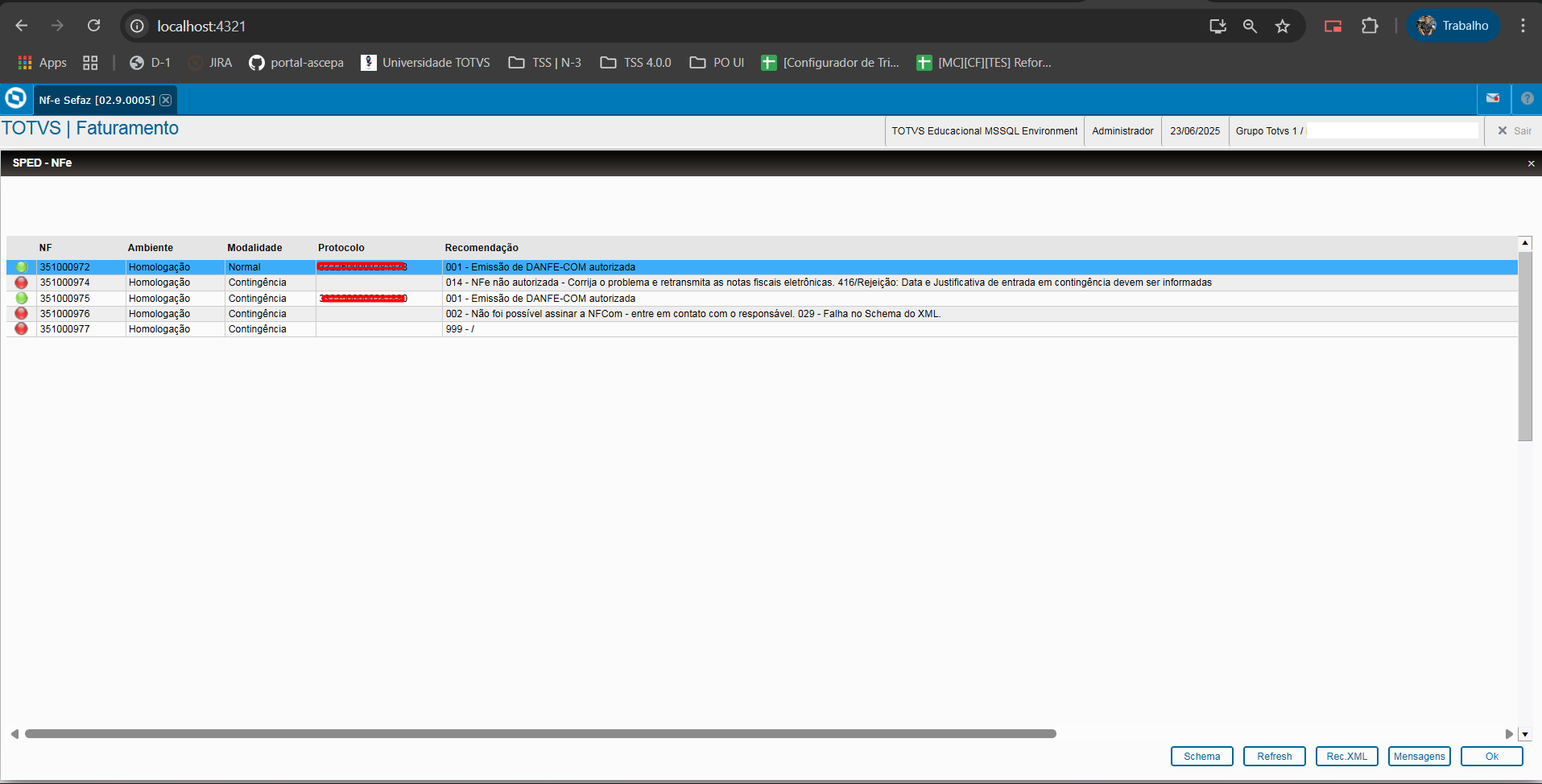Open the D-1 bookmark

[151, 63]
